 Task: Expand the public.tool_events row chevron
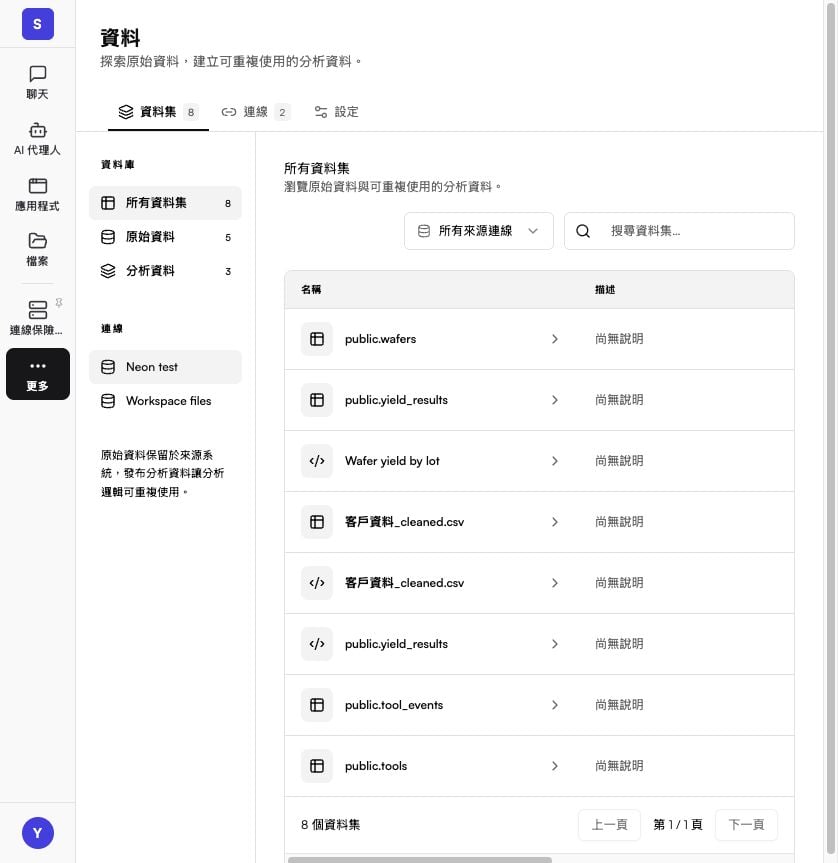[x=555, y=705]
